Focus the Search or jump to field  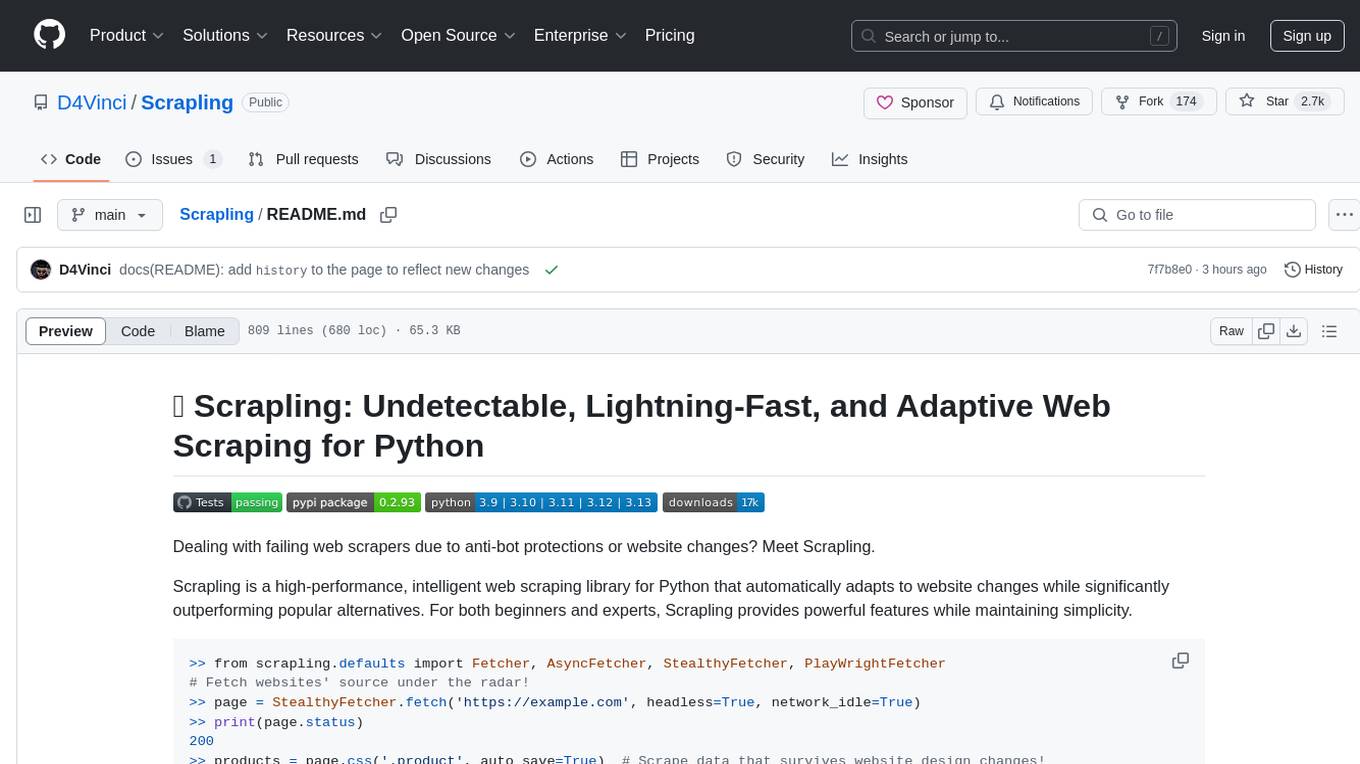[1012, 36]
